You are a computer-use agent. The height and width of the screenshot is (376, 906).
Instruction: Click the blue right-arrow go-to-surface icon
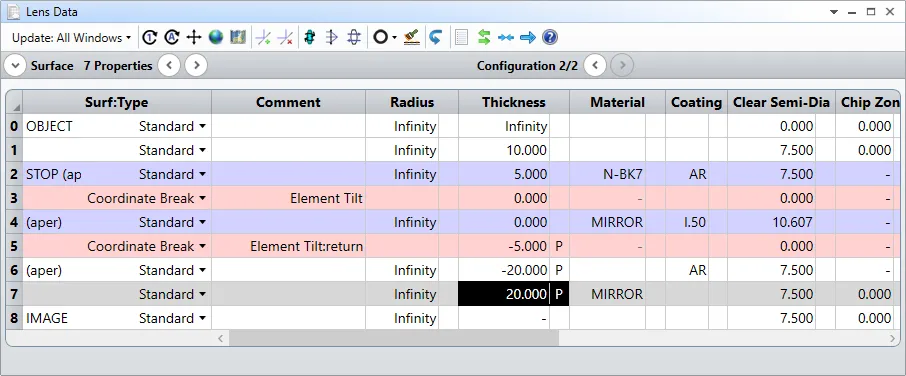tap(528, 38)
